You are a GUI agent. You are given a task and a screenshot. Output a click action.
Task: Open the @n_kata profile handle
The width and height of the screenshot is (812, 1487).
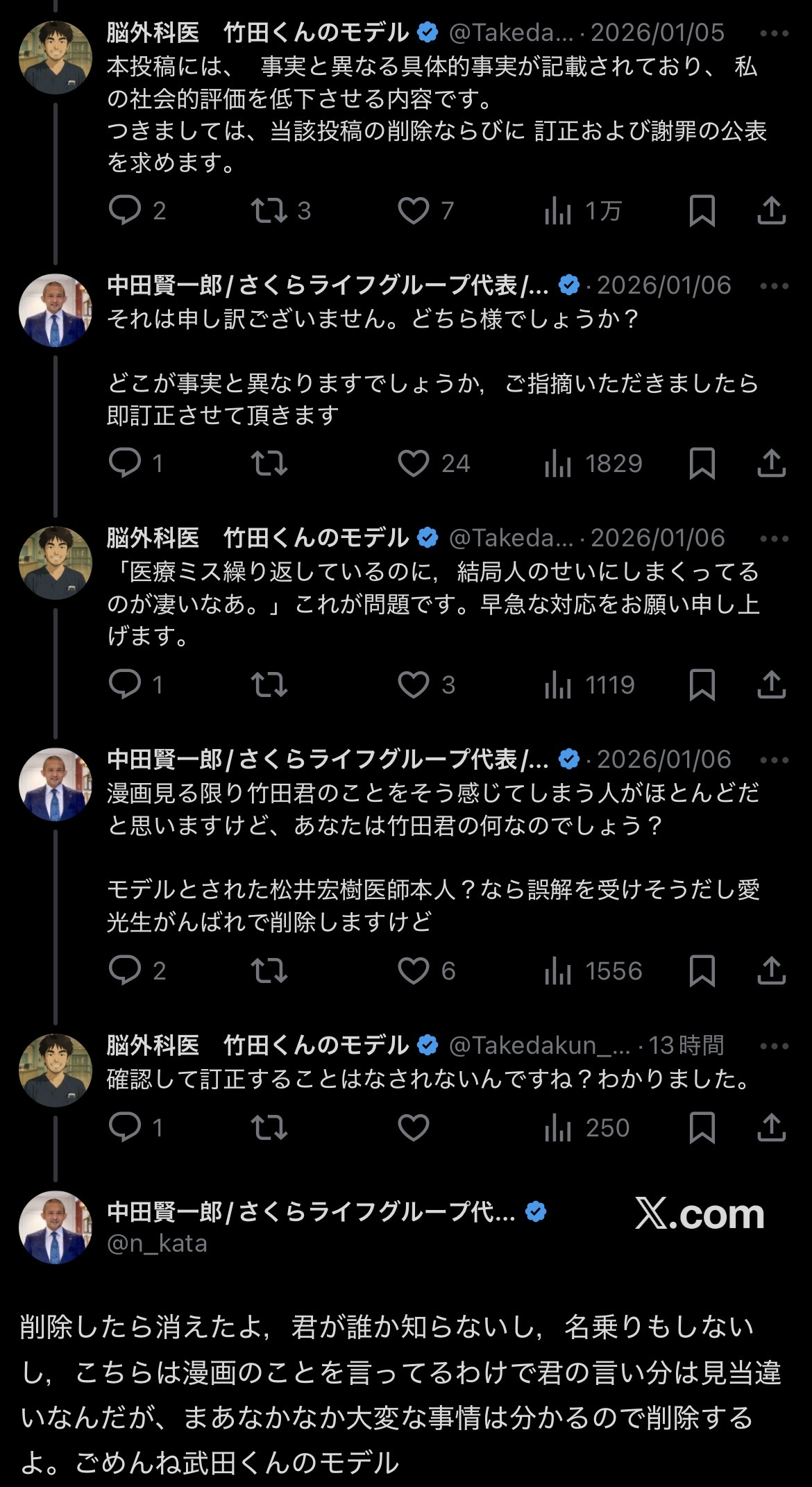[x=158, y=1243]
